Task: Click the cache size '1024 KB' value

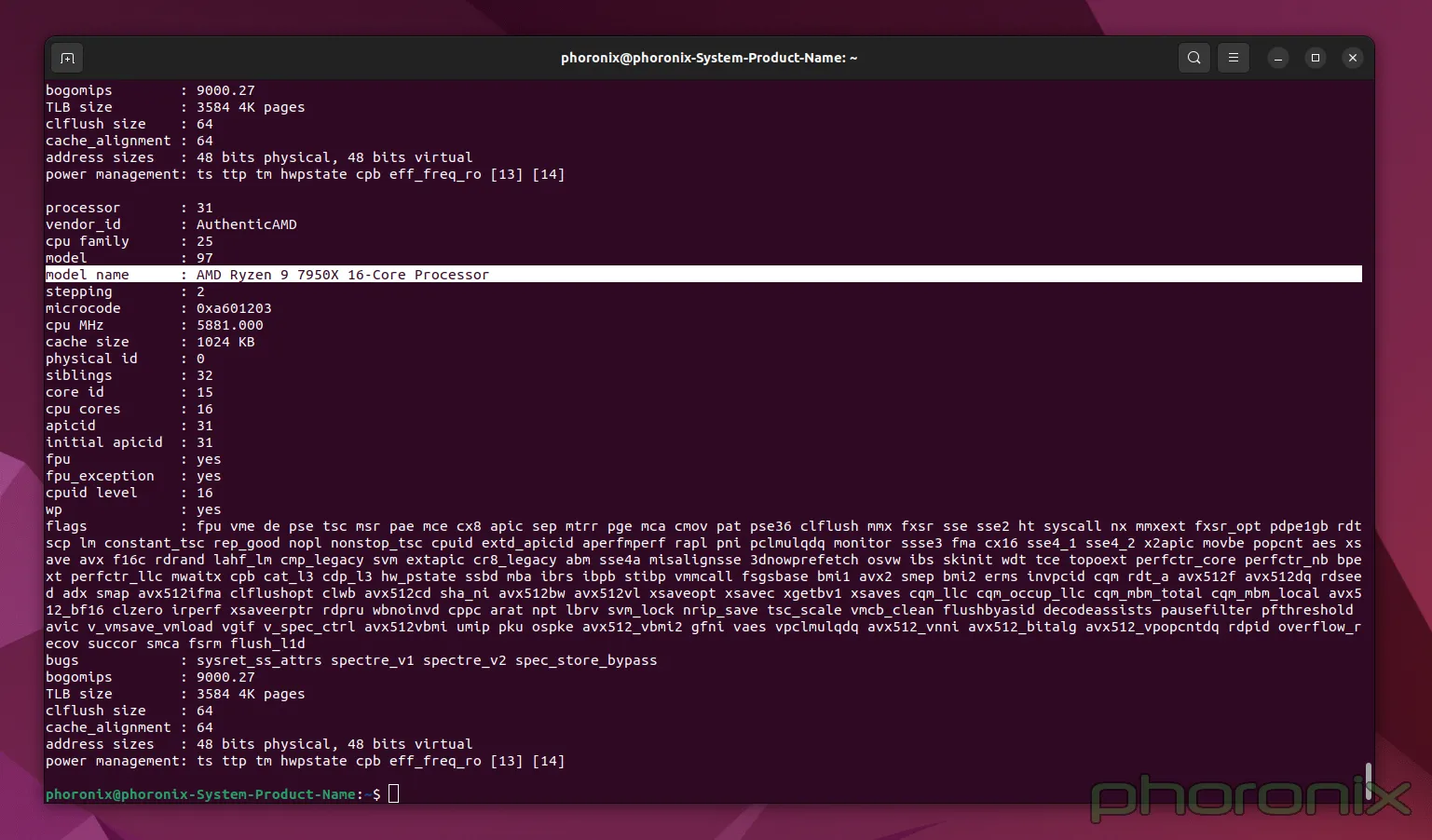Action: click(225, 342)
